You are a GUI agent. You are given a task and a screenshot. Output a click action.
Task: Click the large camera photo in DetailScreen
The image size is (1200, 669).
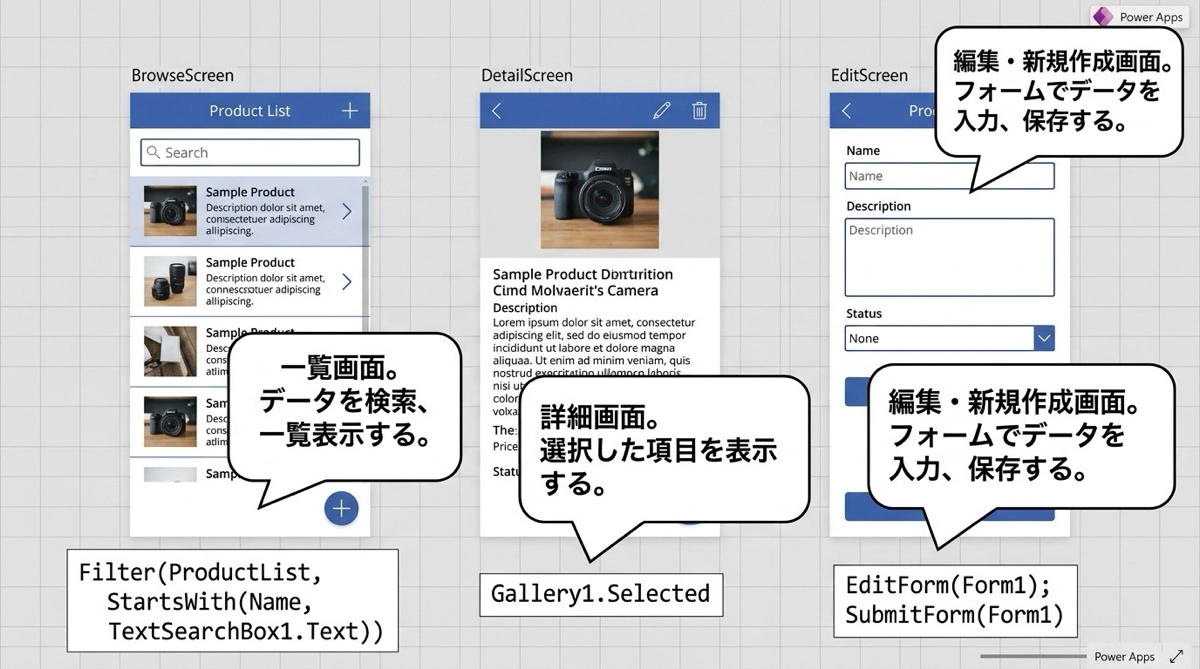coord(599,189)
